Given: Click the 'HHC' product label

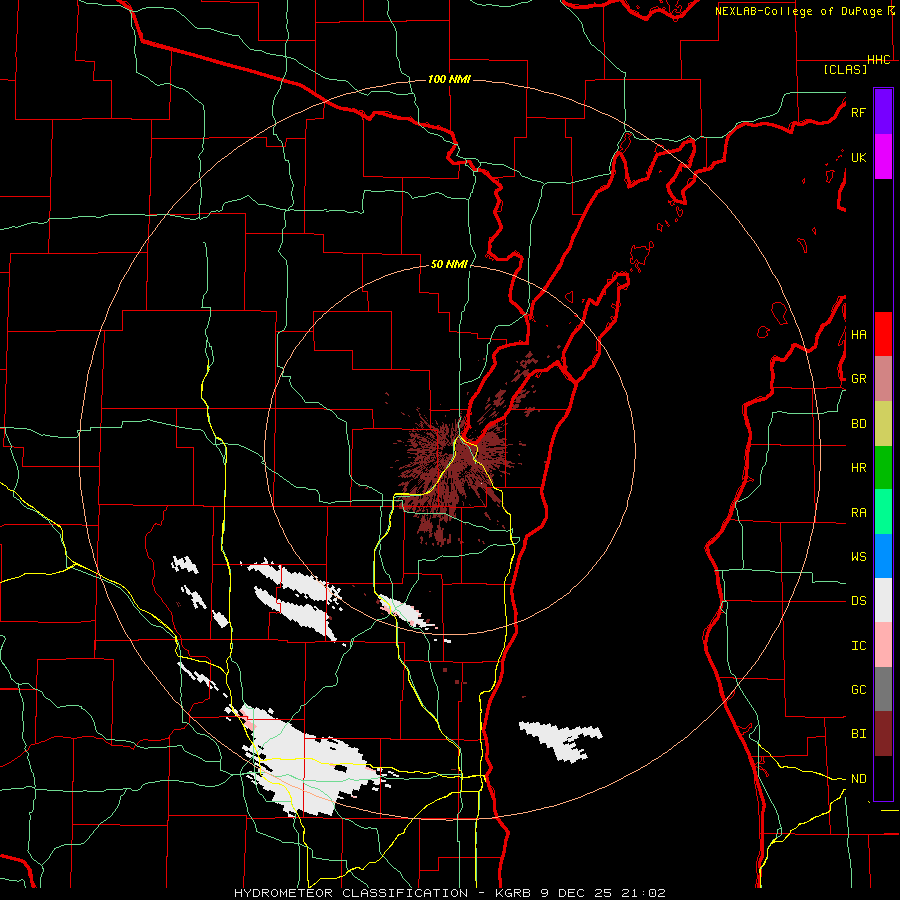Looking at the screenshot, I should 879,60.
